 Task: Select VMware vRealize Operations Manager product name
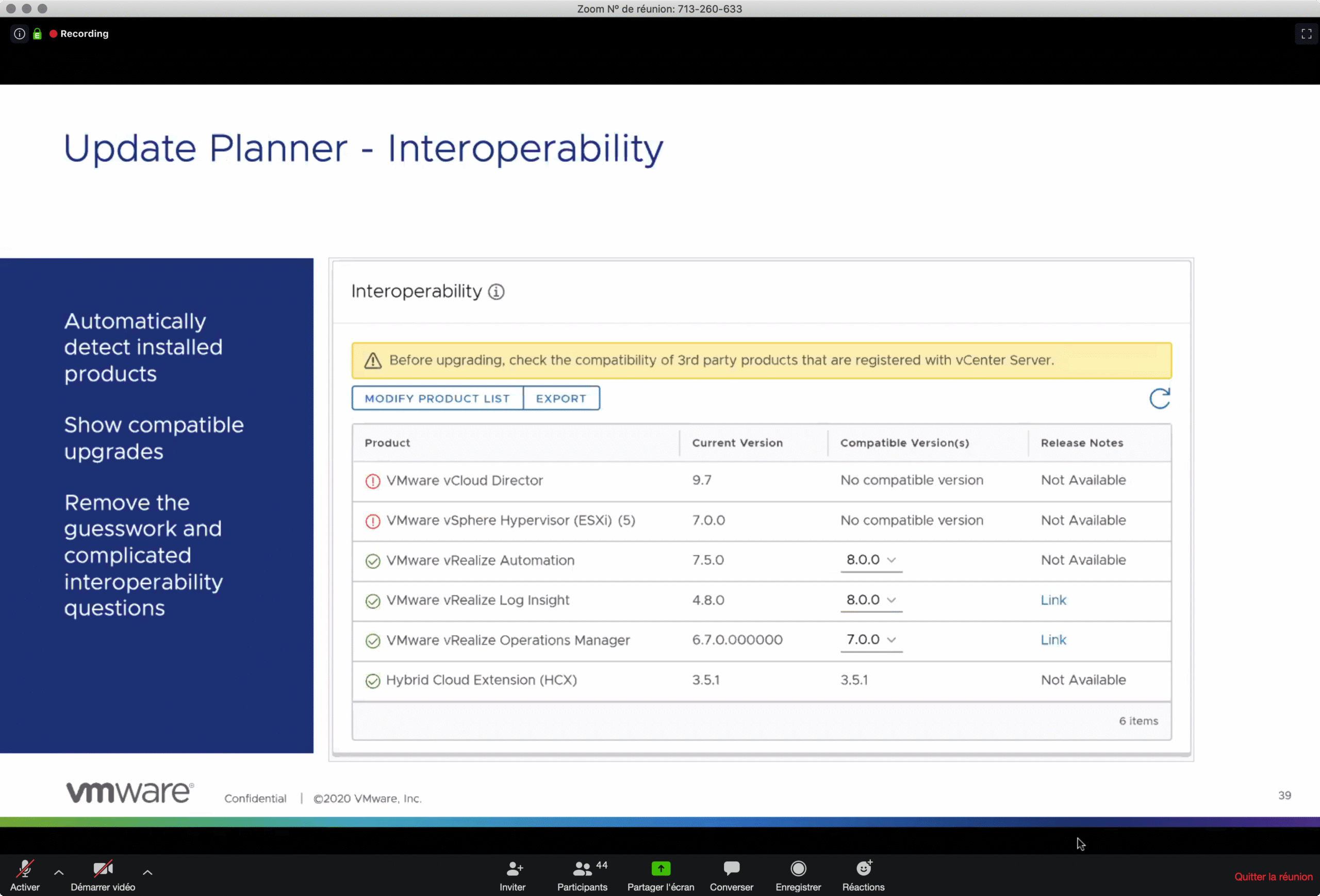[x=508, y=640]
